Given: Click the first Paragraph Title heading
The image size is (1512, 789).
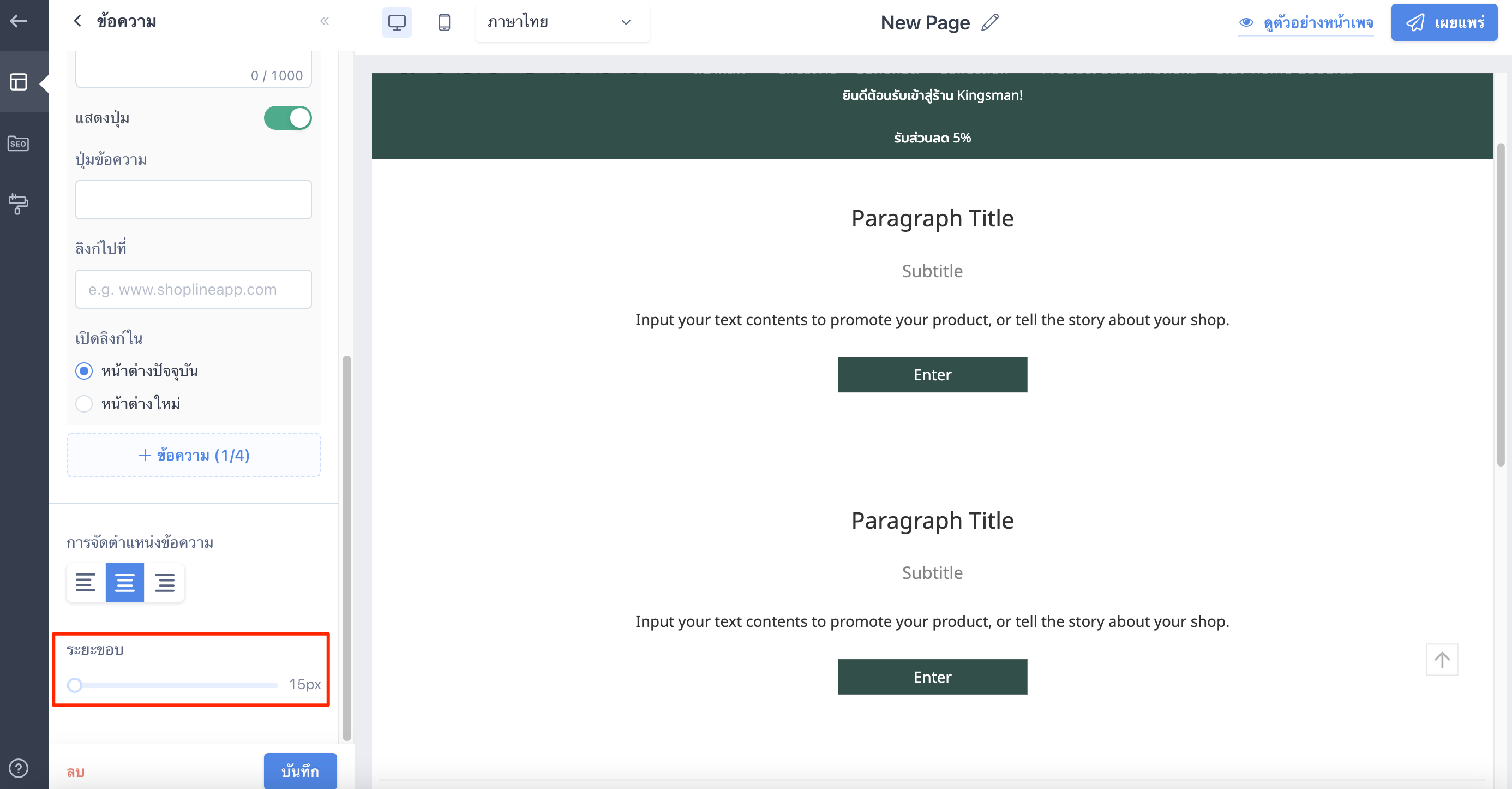Looking at the screenshot, I should click(x=932, y=218).
